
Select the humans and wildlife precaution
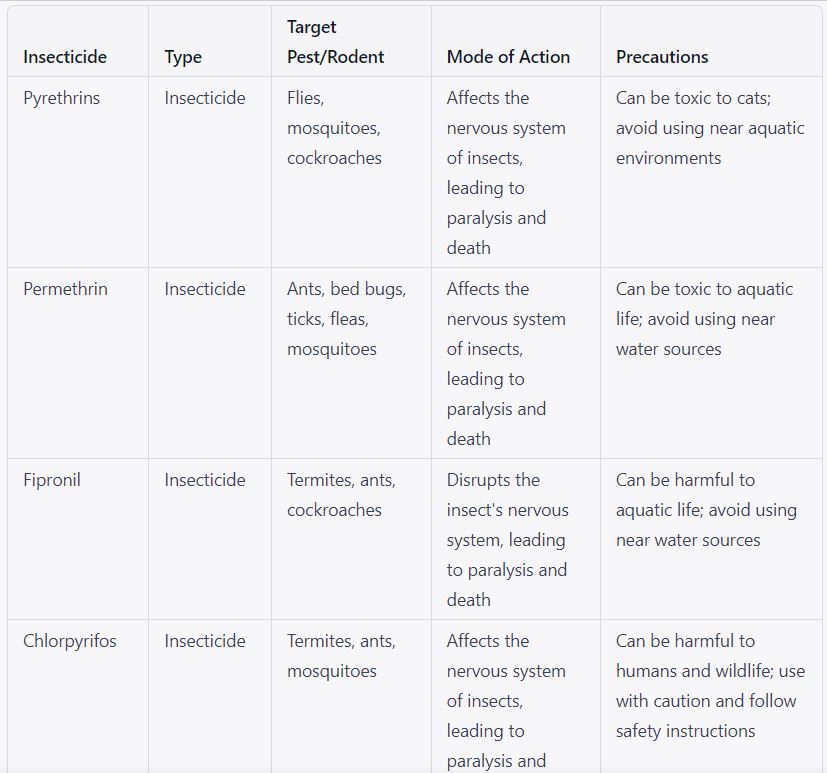click(710, 685)
